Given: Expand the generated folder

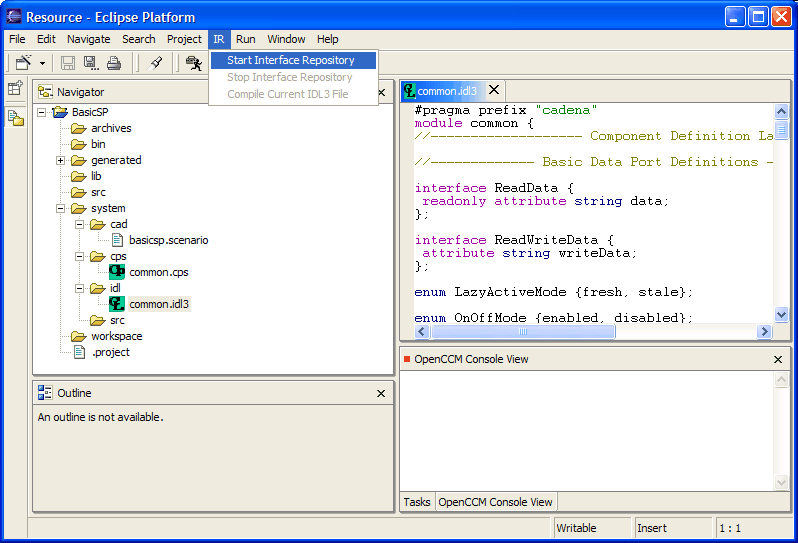Looking at the screenshot, I should coord(60,160).
